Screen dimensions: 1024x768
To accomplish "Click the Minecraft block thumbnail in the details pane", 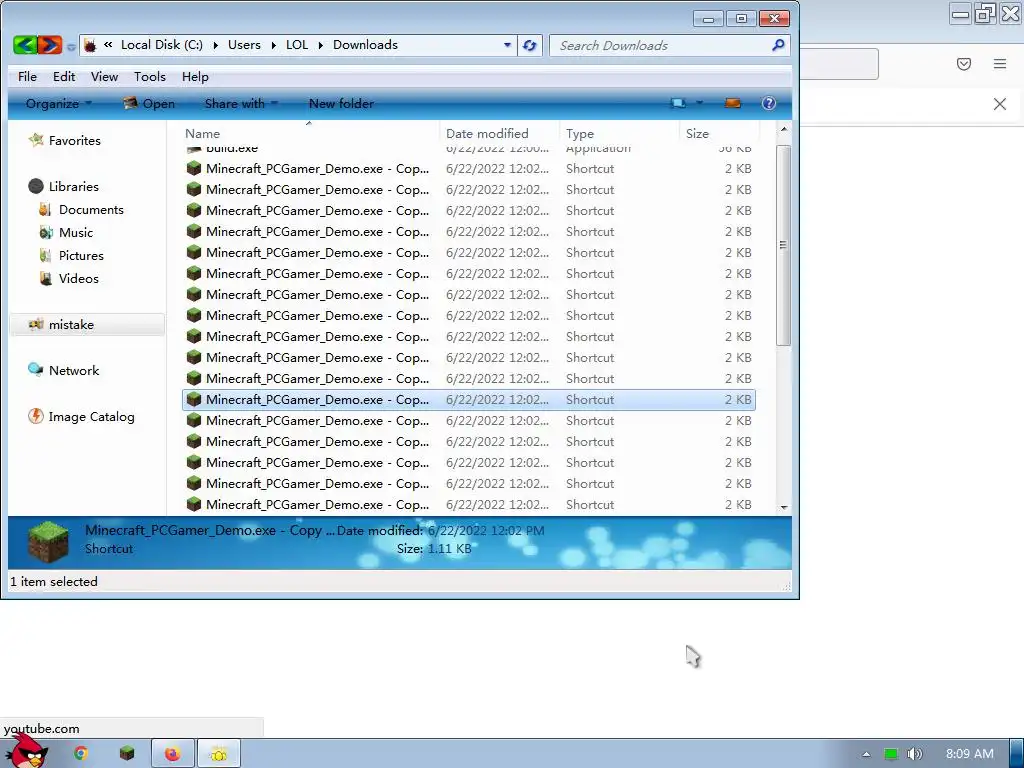I will 48,541.
